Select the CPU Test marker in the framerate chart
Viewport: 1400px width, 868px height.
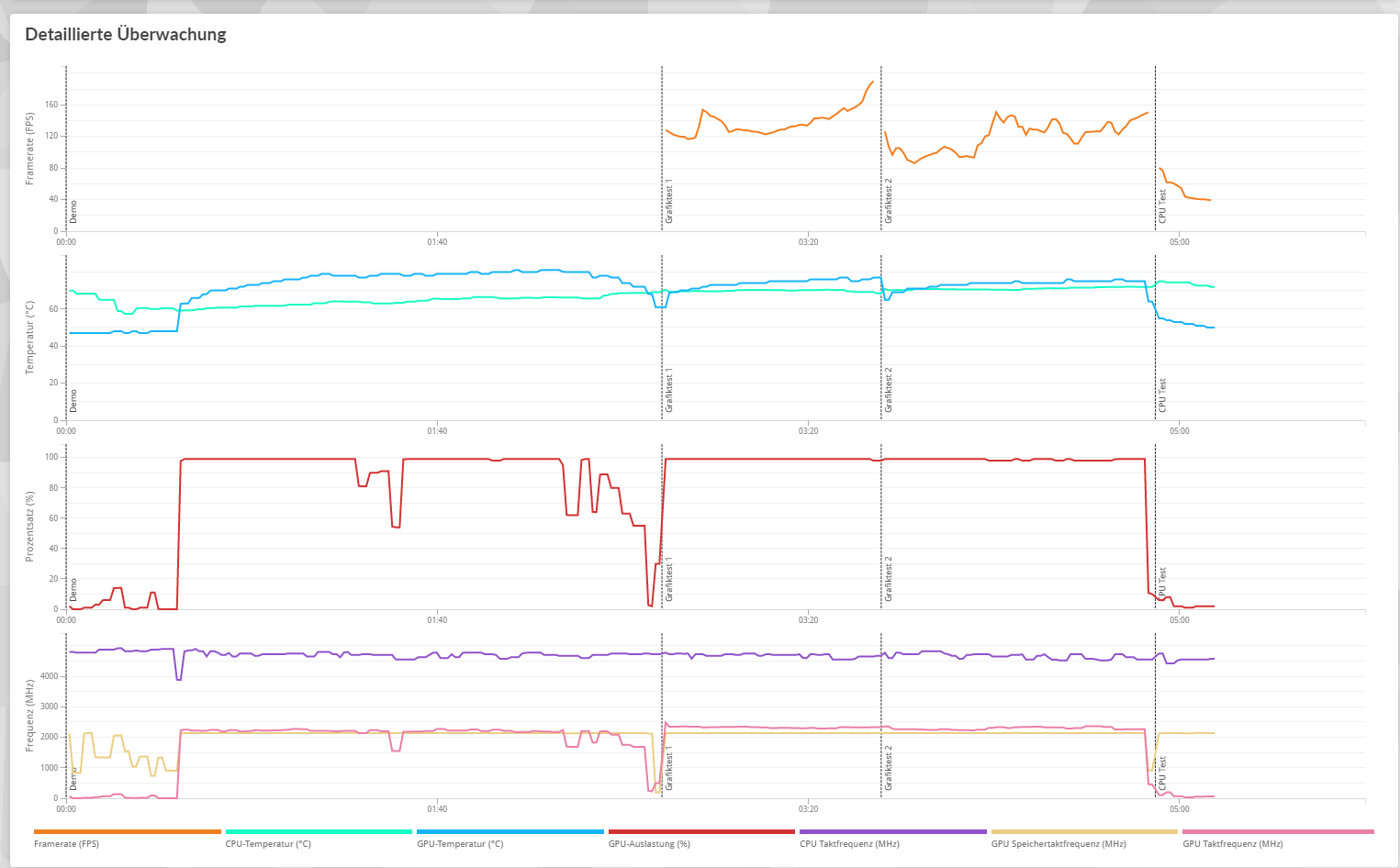coord(1162,206)
